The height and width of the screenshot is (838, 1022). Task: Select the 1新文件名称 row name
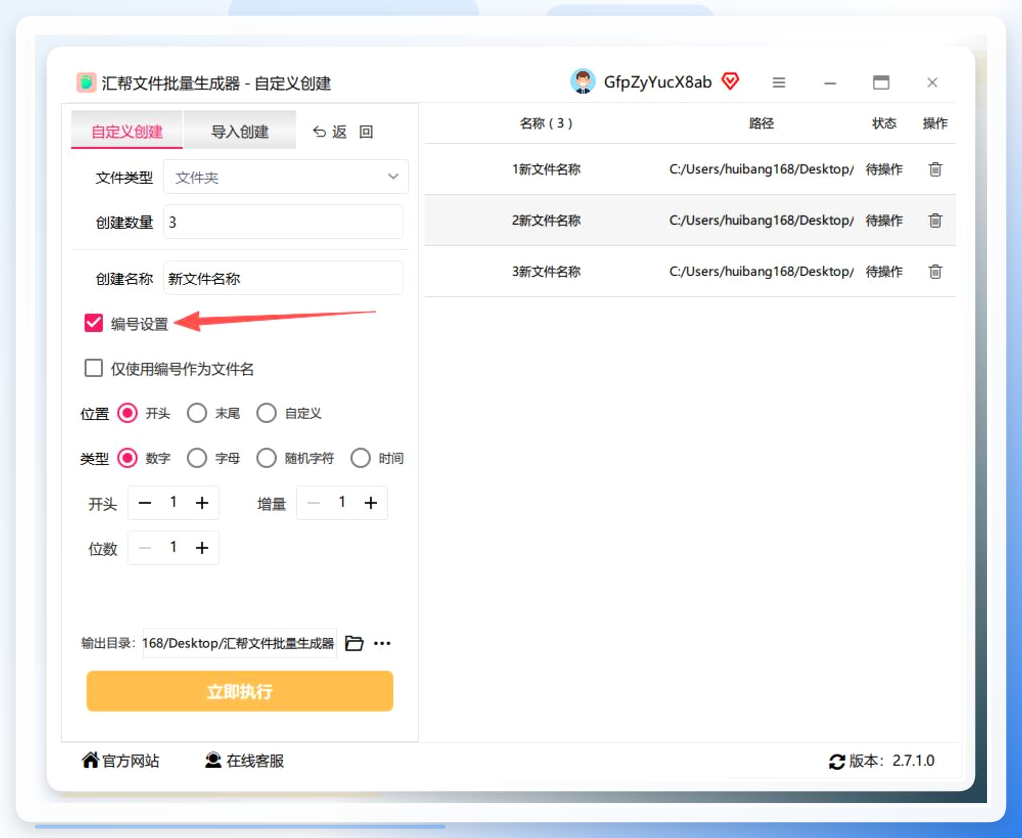point(546,169)
